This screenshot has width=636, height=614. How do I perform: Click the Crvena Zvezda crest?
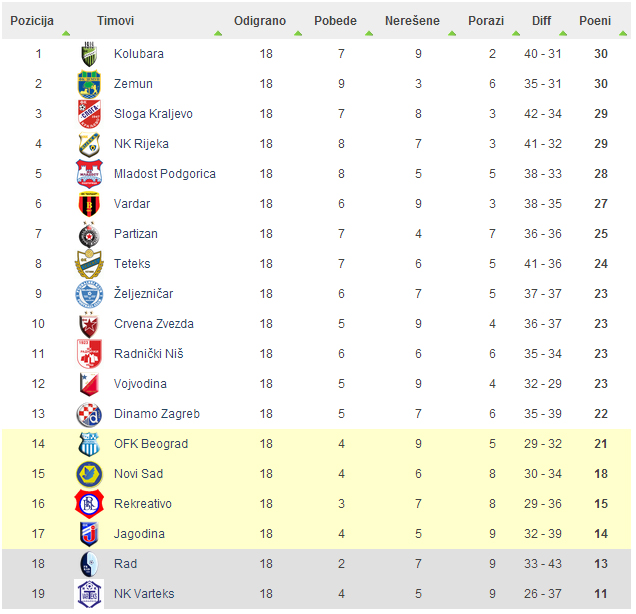[89, 324]
